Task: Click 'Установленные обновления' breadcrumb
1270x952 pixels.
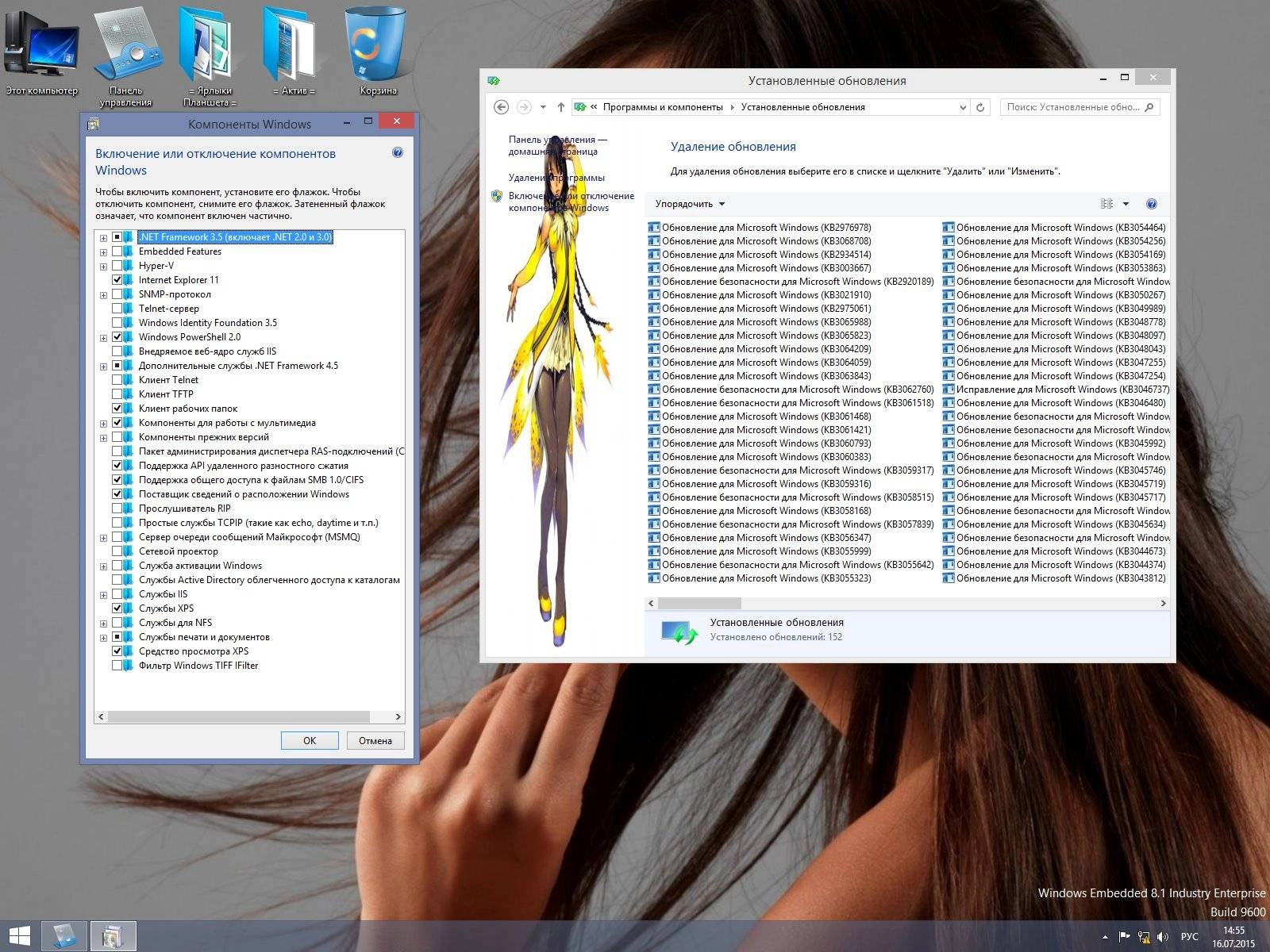Action: tap(803, 107)
